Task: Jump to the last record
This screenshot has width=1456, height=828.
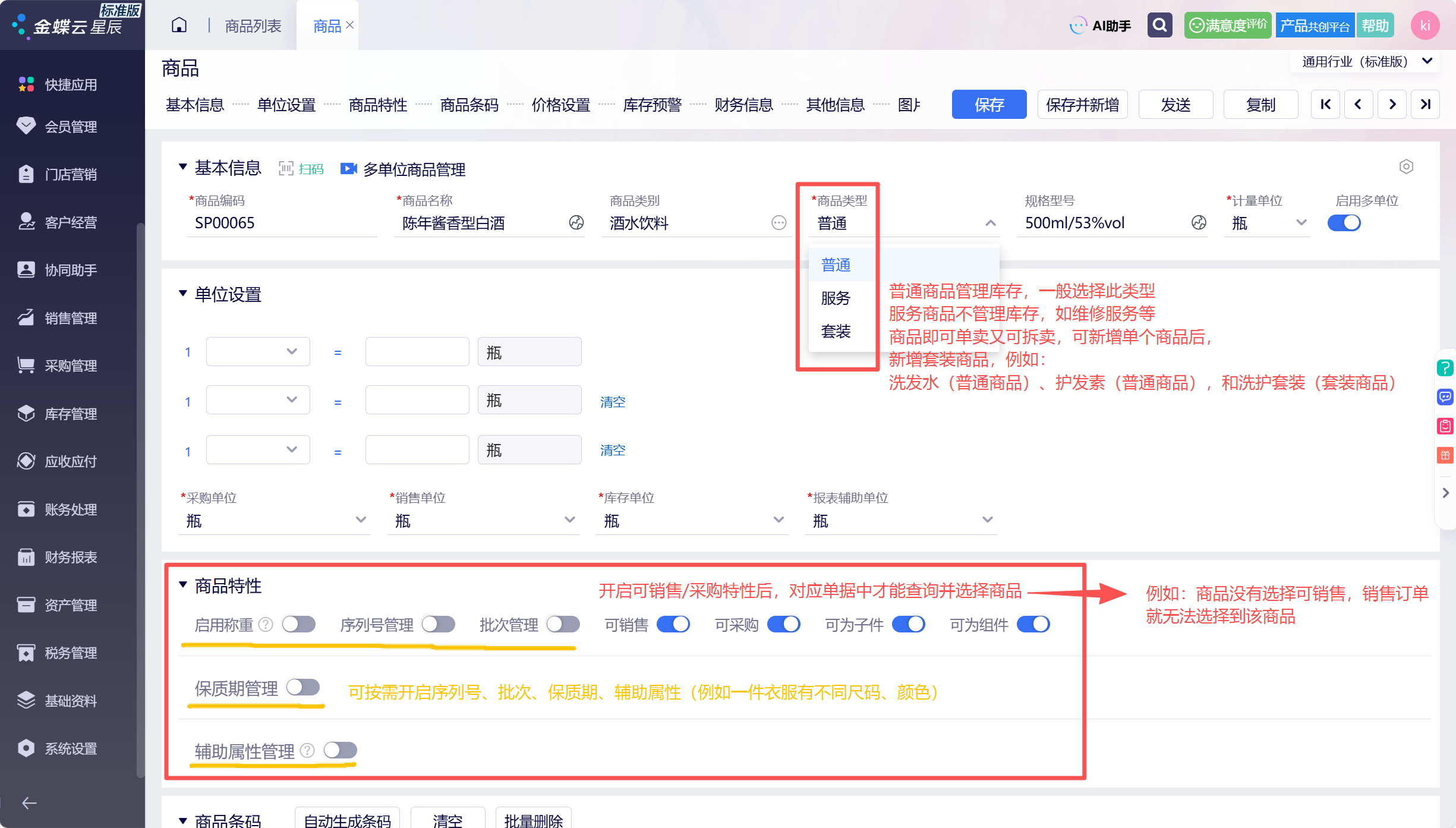Action: pos(1425,105)
